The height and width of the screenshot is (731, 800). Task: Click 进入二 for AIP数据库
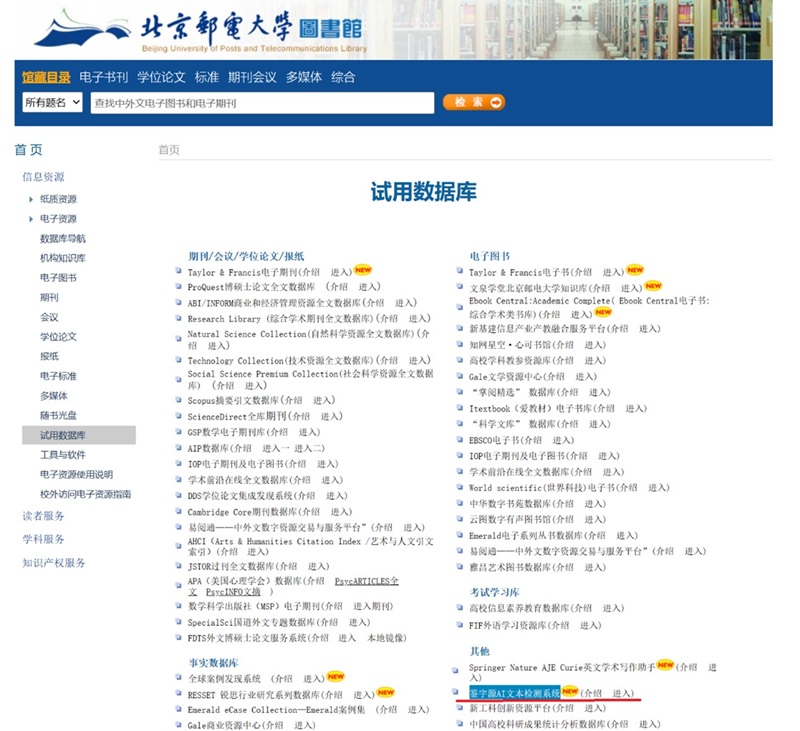click(308, 448)
